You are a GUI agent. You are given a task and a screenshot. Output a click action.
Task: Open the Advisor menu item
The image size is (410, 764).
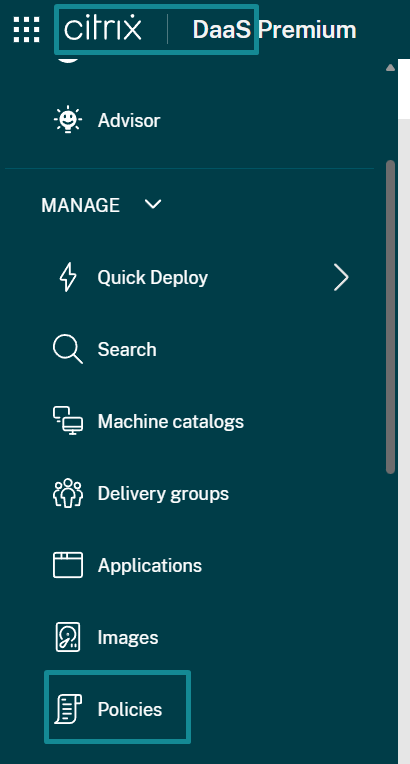click(x=129, y=120)
